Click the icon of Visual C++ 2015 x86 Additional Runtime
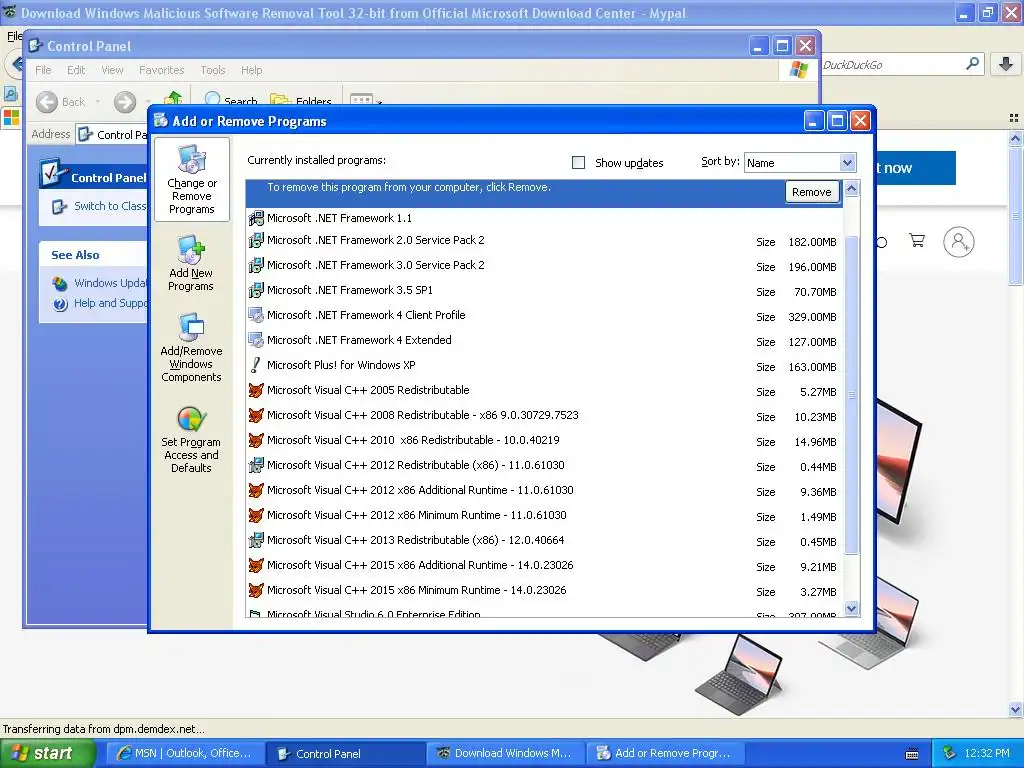 coord(256,566)
